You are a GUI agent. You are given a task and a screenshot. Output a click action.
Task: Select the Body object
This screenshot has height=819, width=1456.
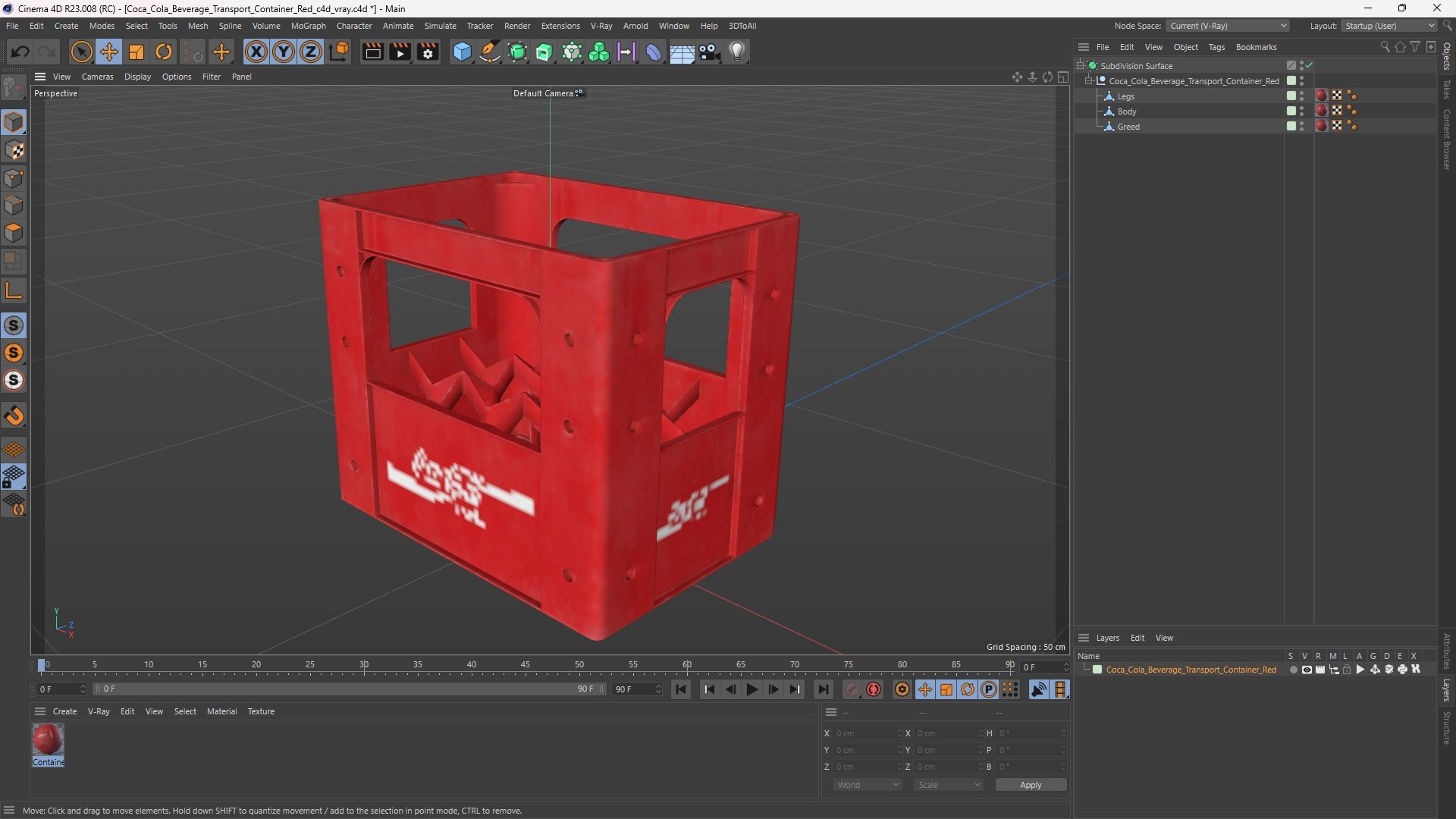point(1127,111)
